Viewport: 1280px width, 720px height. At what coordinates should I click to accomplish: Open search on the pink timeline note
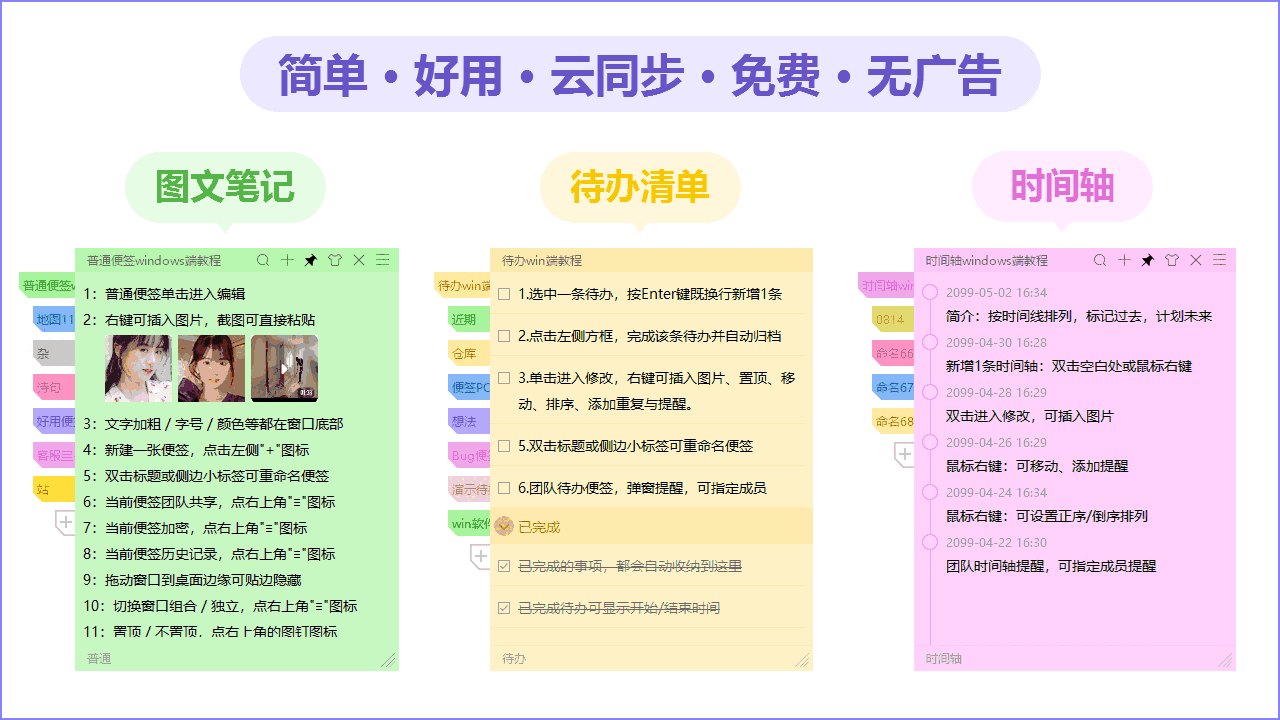coord(1100,259)
